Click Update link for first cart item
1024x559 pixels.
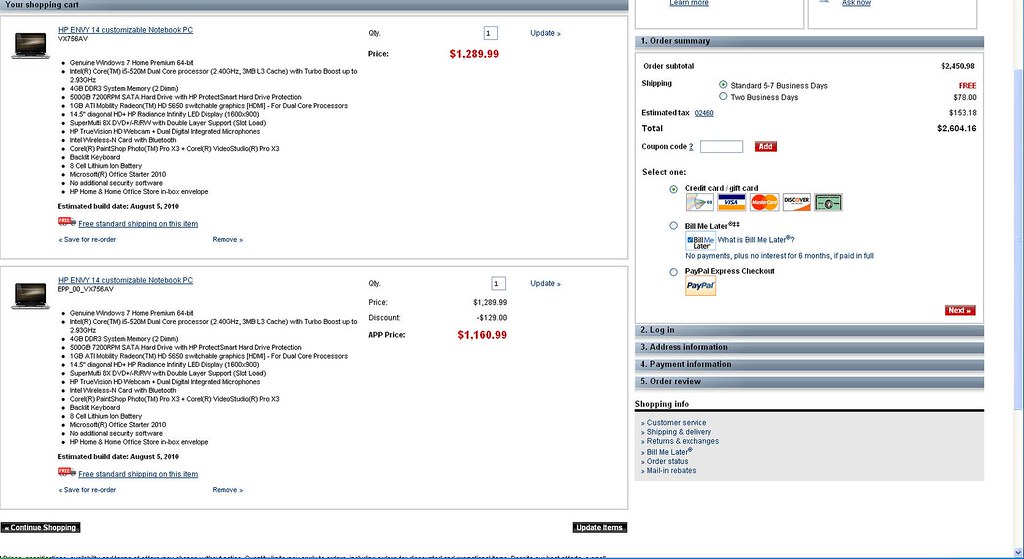[x=545, y=33]
